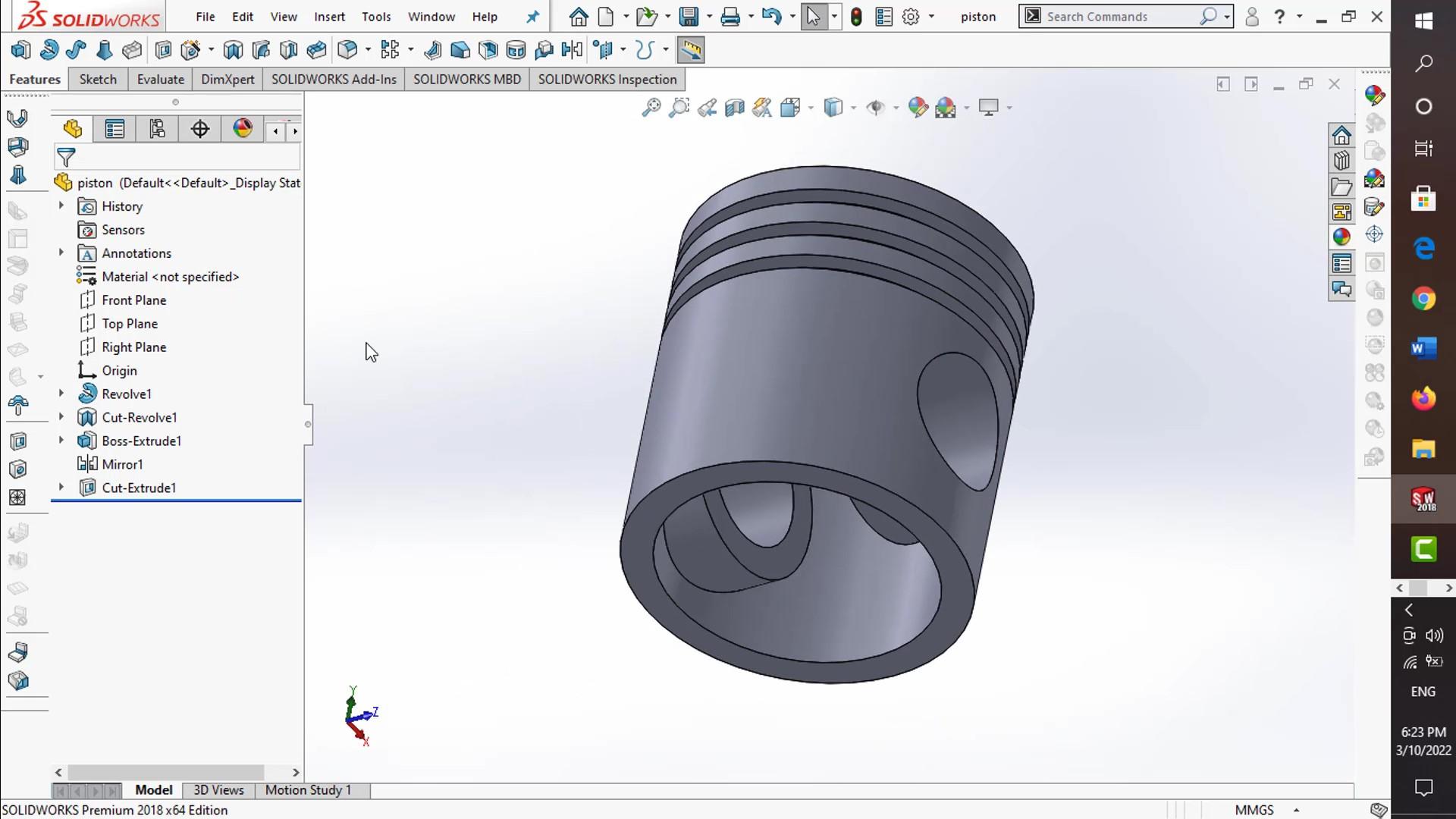Activate the Mirror feature tool
This screenshot has width=1456, height=819.
573,49
